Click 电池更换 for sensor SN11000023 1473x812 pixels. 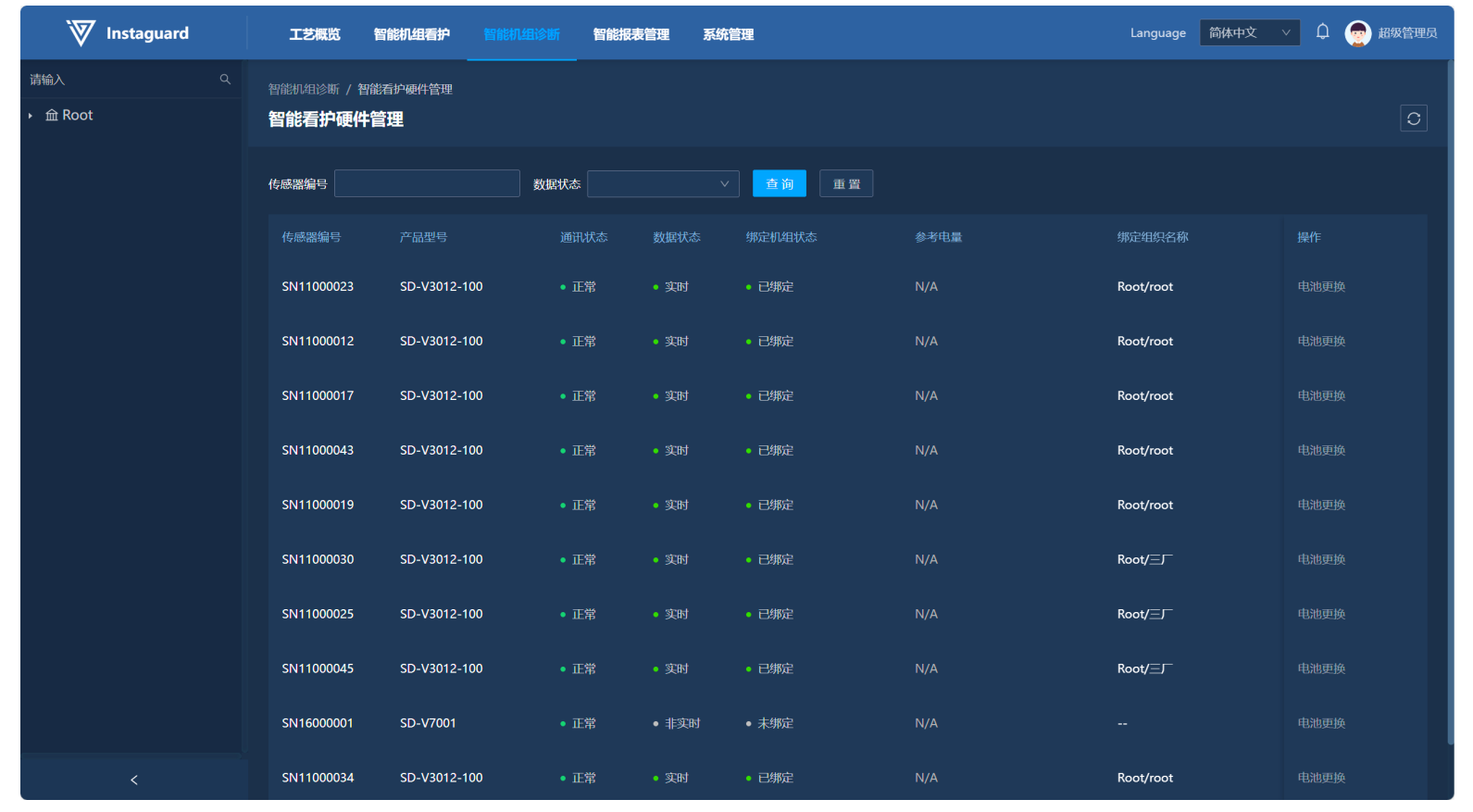point(1320,287)
